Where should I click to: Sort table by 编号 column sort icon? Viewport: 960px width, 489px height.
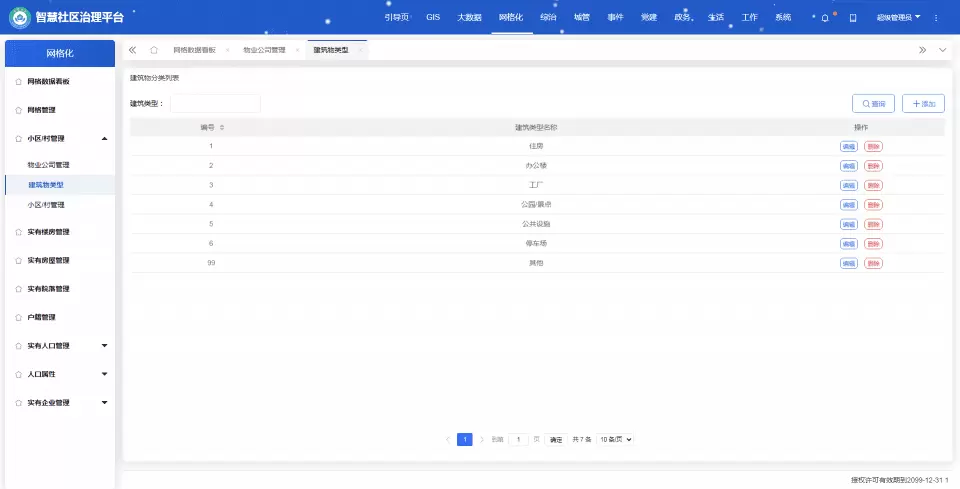coord(222,127)
